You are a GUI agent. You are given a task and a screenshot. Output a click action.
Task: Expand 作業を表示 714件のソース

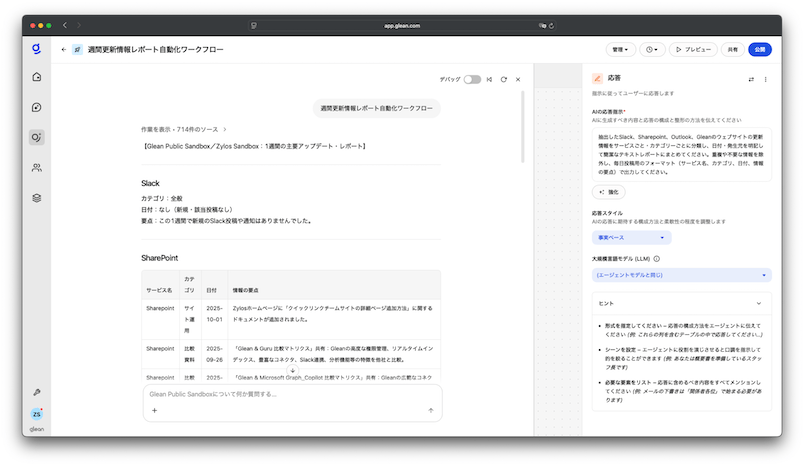184,130
